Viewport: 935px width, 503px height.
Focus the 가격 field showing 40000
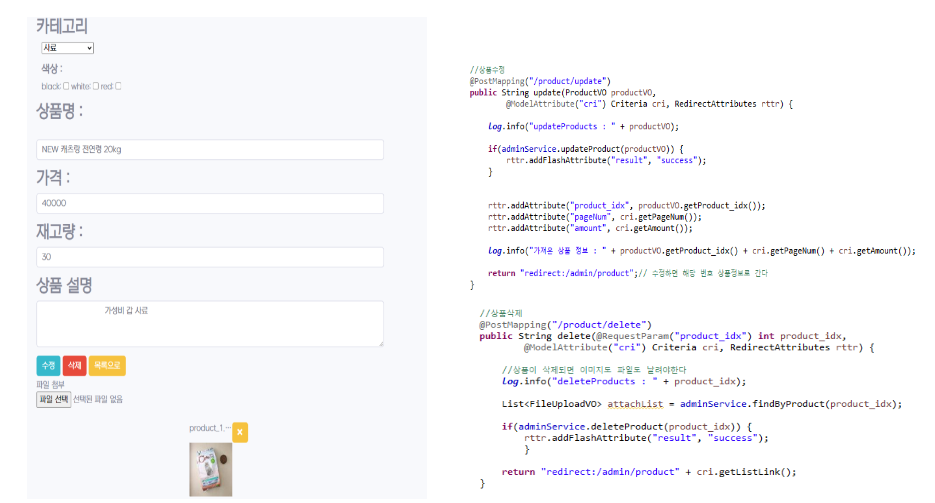[210, 203]
